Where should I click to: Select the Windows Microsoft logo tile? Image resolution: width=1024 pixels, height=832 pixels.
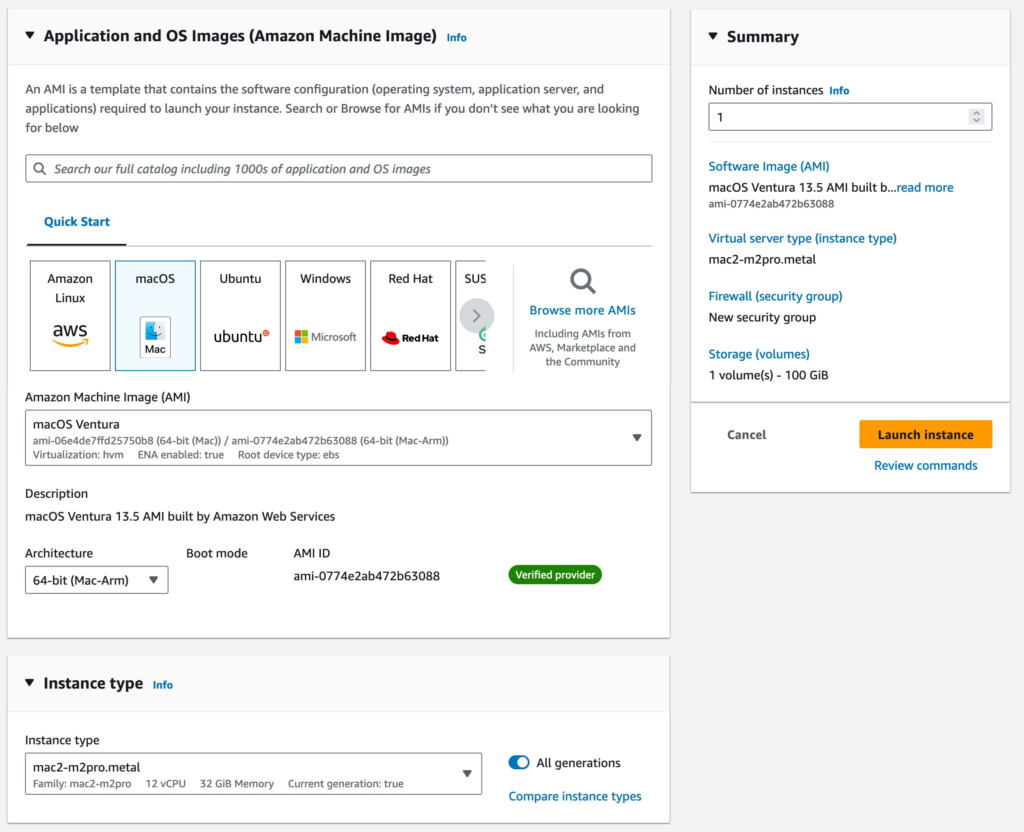325,316
